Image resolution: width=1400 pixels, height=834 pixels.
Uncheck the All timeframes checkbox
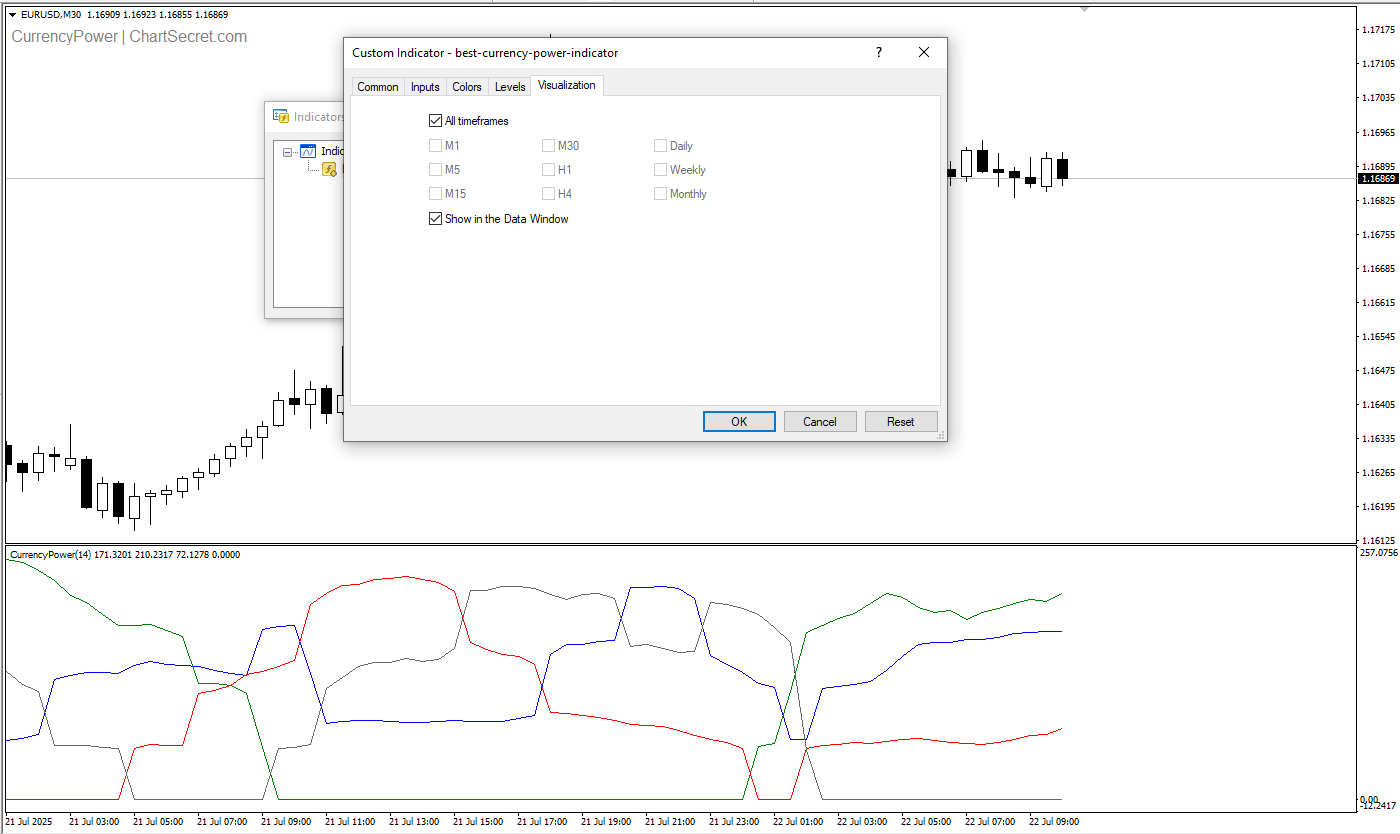click(435, 121)
